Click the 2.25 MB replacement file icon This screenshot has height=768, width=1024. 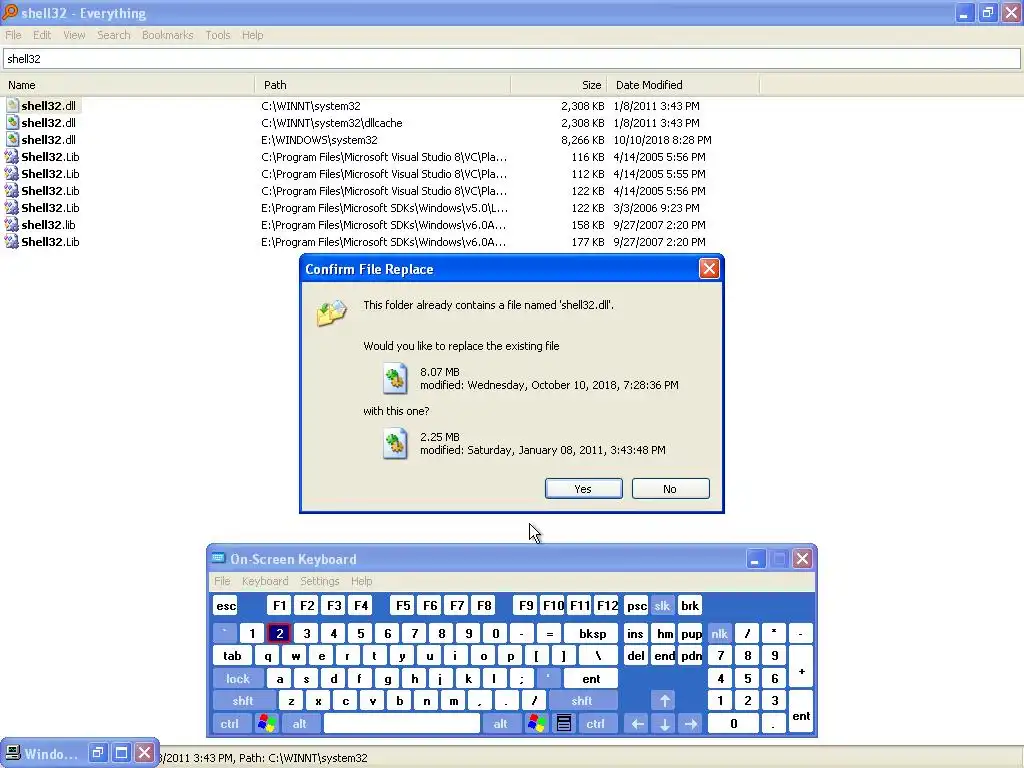pos(395,443)
